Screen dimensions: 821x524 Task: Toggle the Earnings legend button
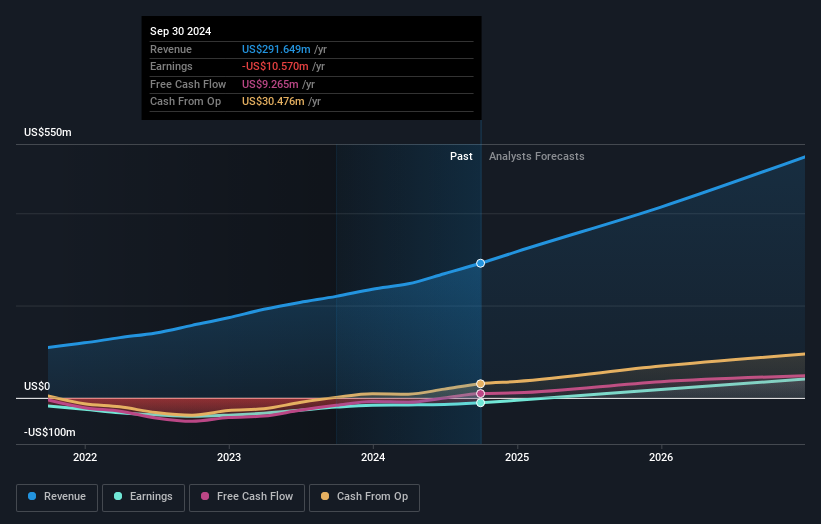pos(143,497)
